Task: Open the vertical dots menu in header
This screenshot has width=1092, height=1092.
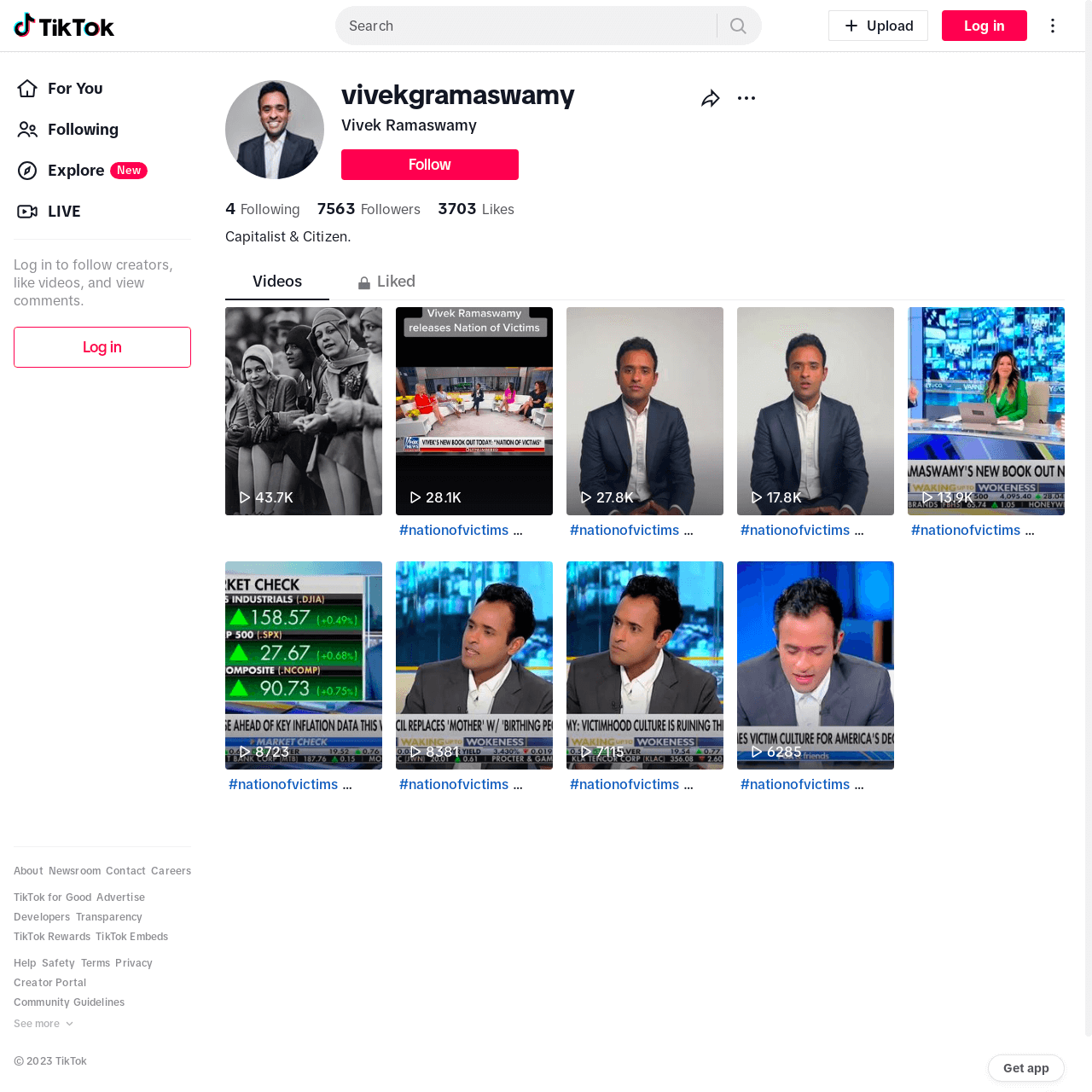Action: tap(1053, 26)
